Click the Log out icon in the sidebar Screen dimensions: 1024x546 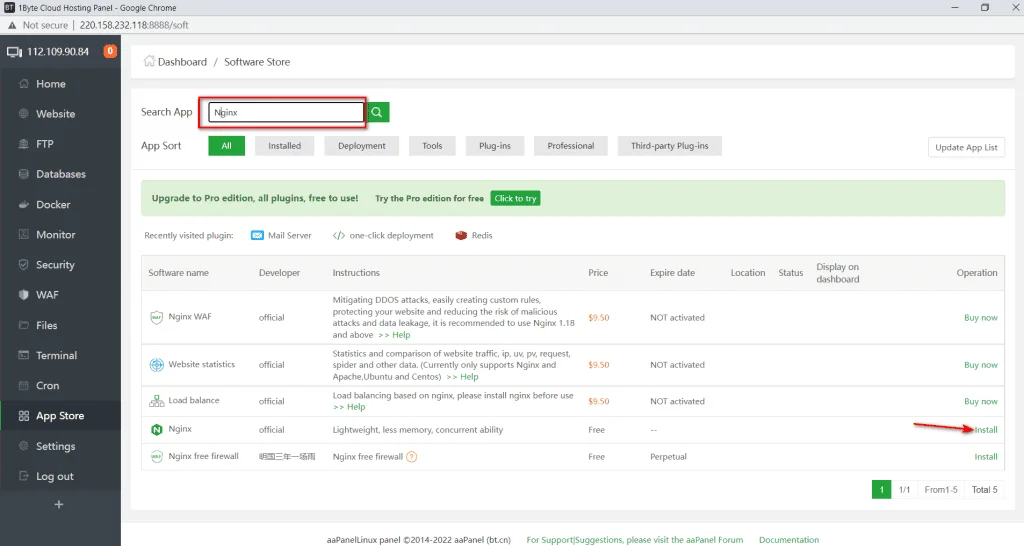(24, 476)
